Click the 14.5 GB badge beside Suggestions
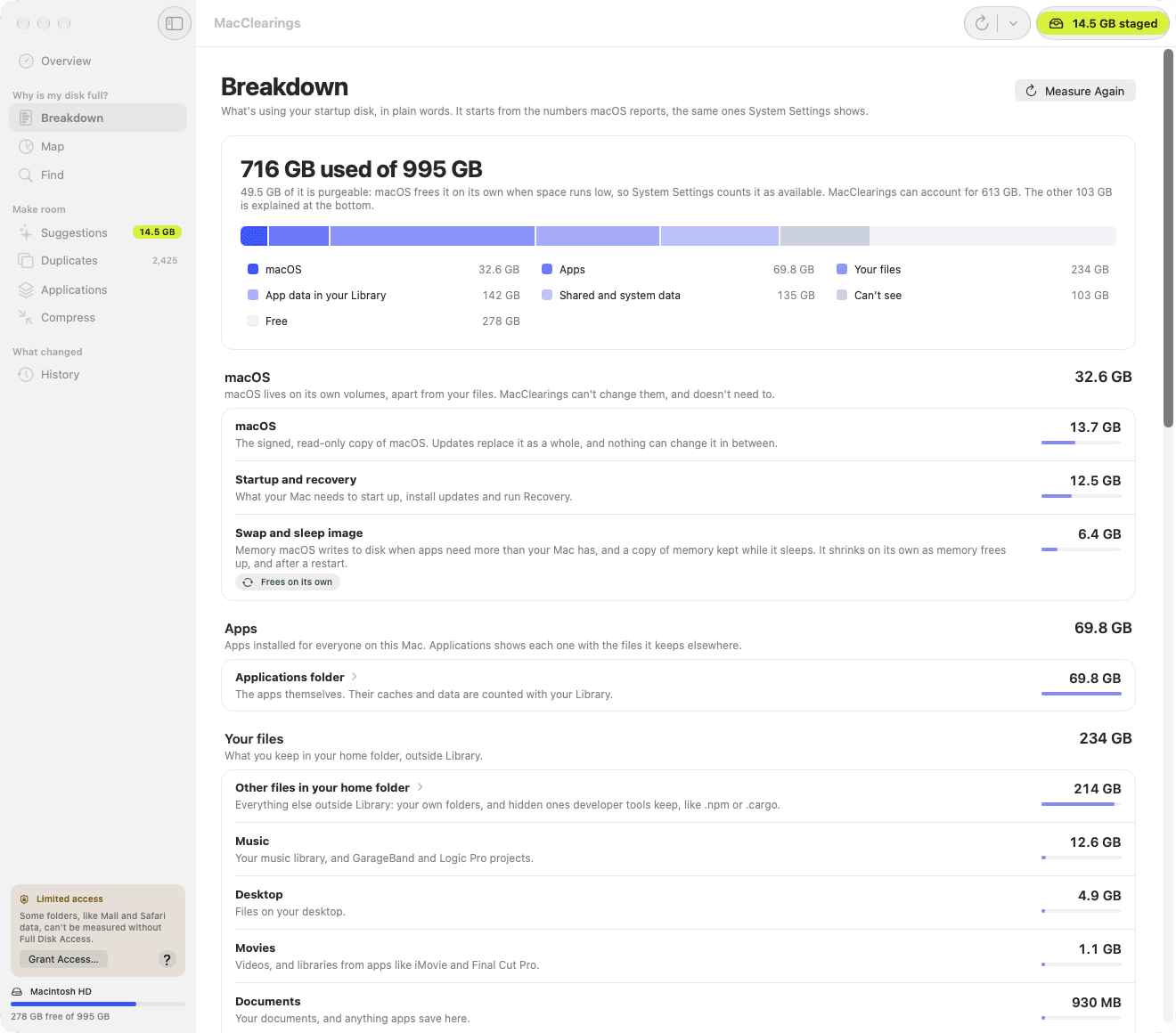 (x=157, y=232)
